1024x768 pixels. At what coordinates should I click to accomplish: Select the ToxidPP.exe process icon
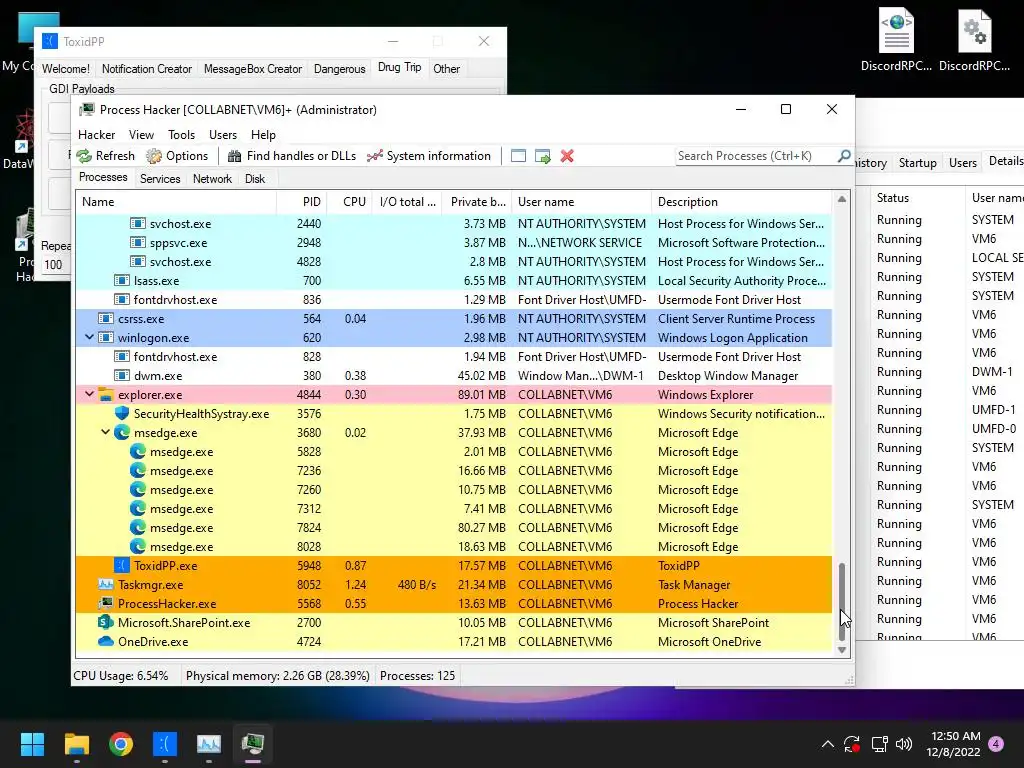click(x=121, y=566)
